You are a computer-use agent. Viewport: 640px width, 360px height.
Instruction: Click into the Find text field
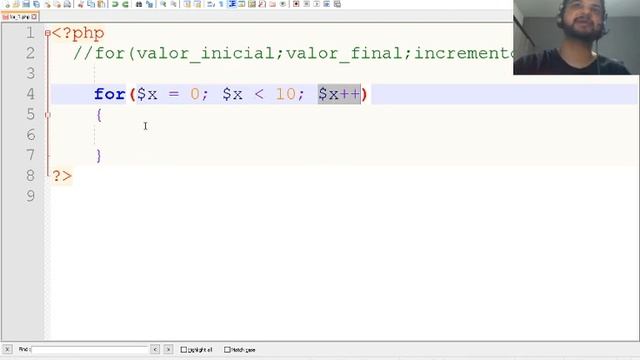[89, 350]
